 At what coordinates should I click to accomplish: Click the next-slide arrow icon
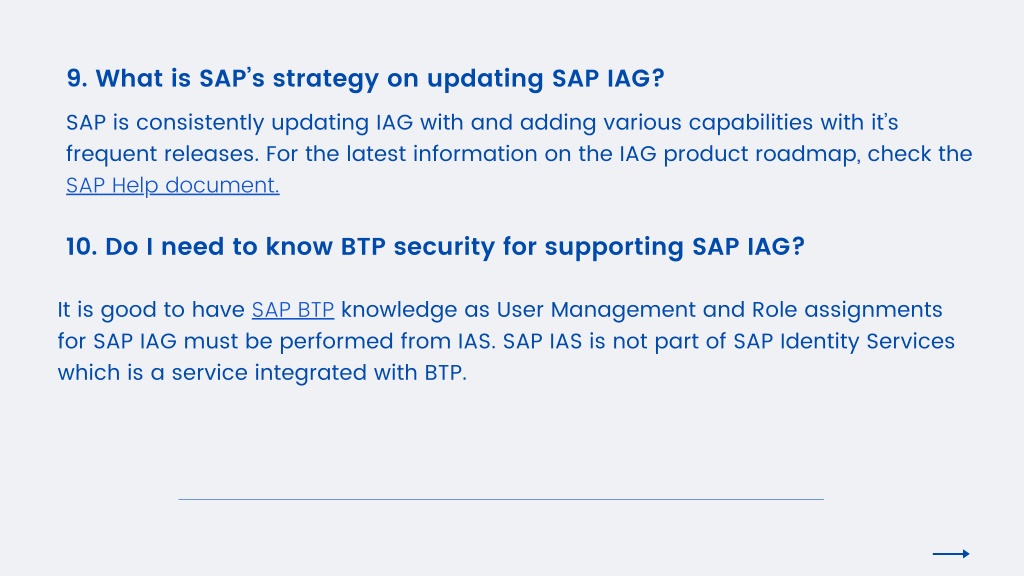[951, 554]
